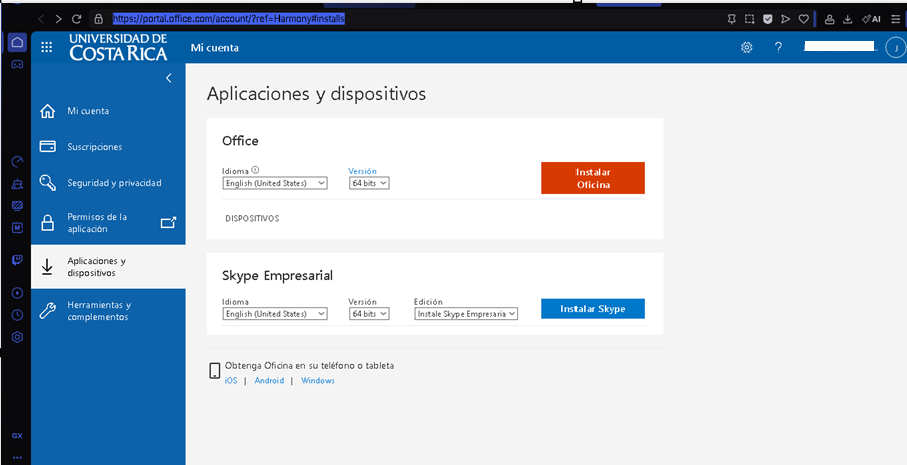This screenshot has width=907, height=465.
Task: Click the info icon next to Office Idioma
Action: point(255,171)
